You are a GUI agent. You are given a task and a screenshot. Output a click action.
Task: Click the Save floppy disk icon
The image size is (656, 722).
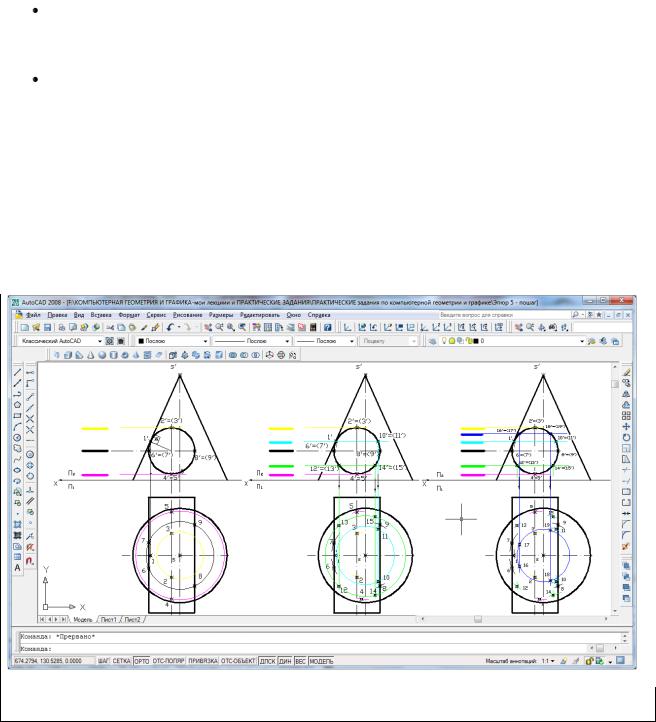point(46,327)
